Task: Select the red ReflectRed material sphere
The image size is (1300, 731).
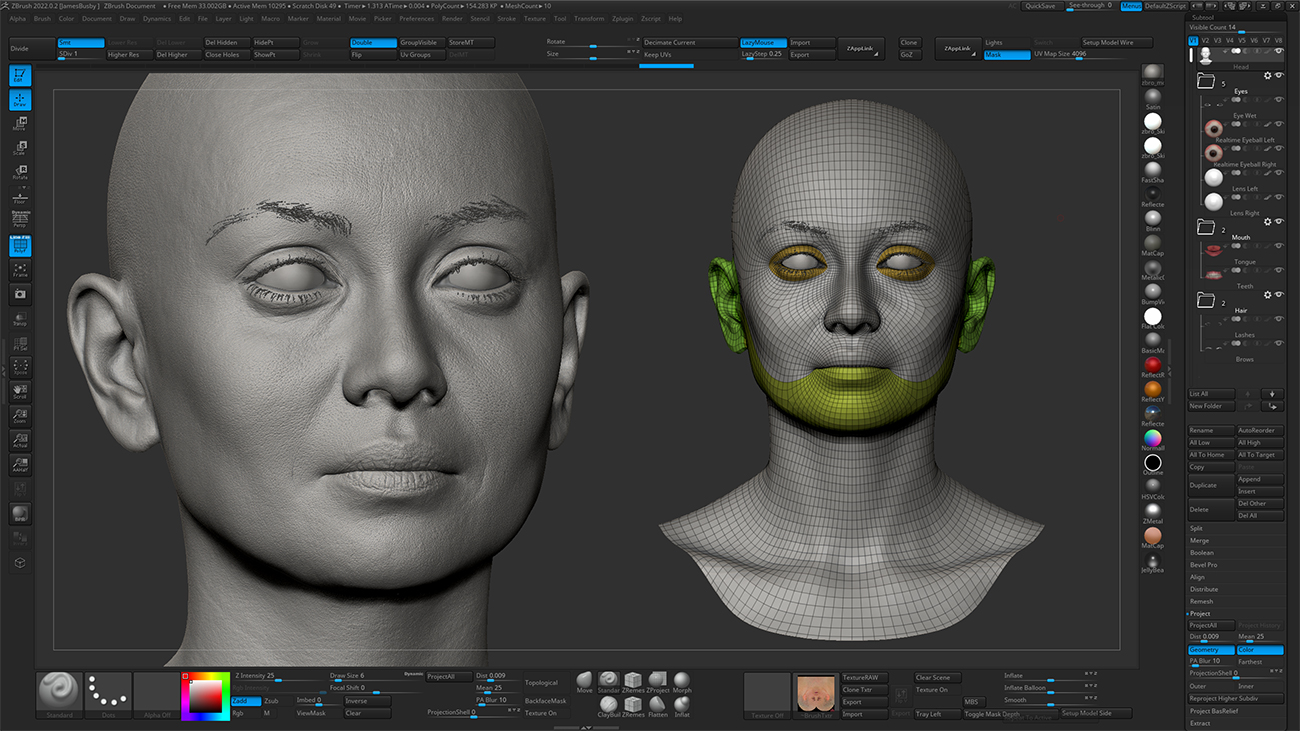Action: click(1153, 366)
